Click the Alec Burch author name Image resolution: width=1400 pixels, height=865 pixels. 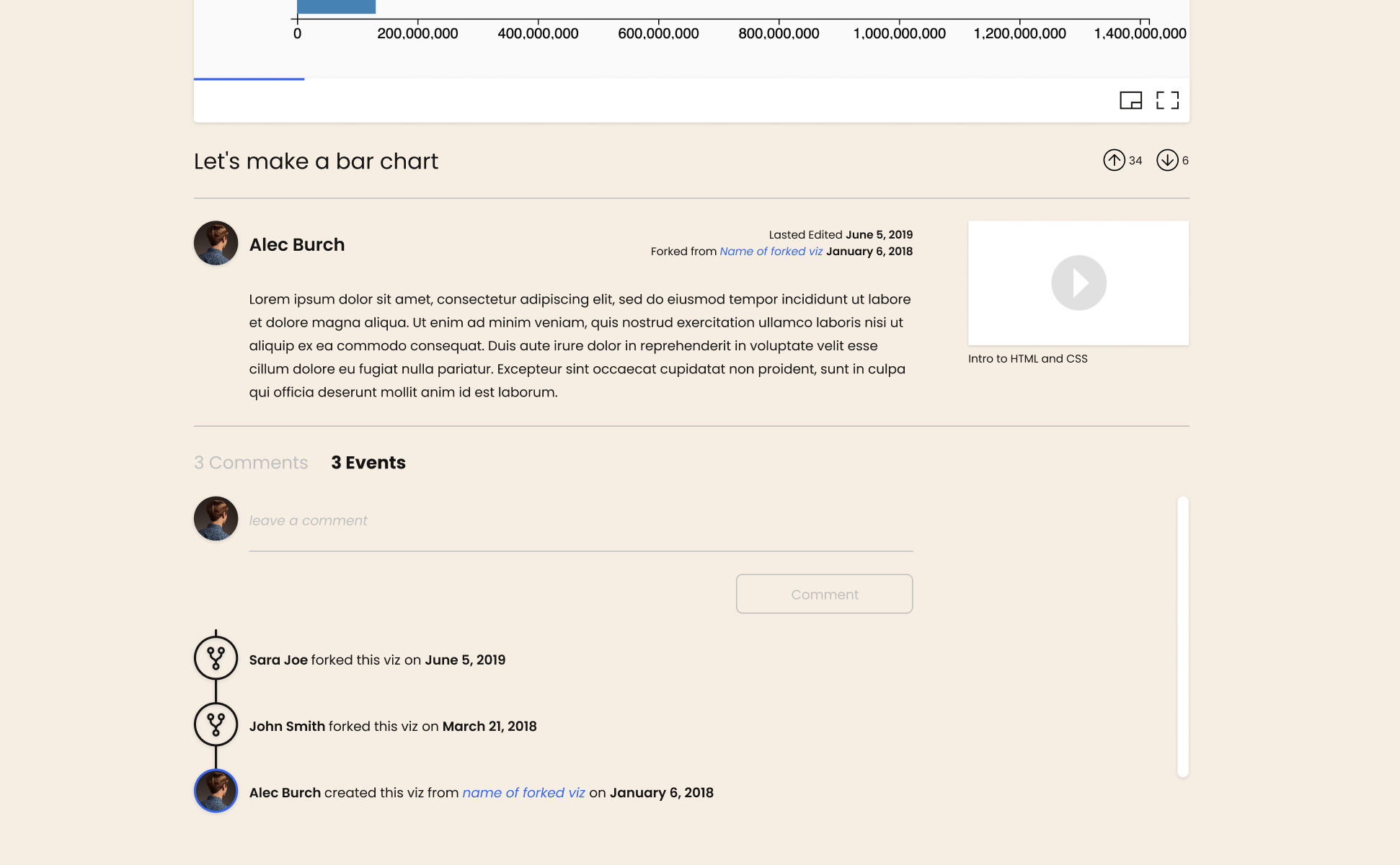coord(296,245)
